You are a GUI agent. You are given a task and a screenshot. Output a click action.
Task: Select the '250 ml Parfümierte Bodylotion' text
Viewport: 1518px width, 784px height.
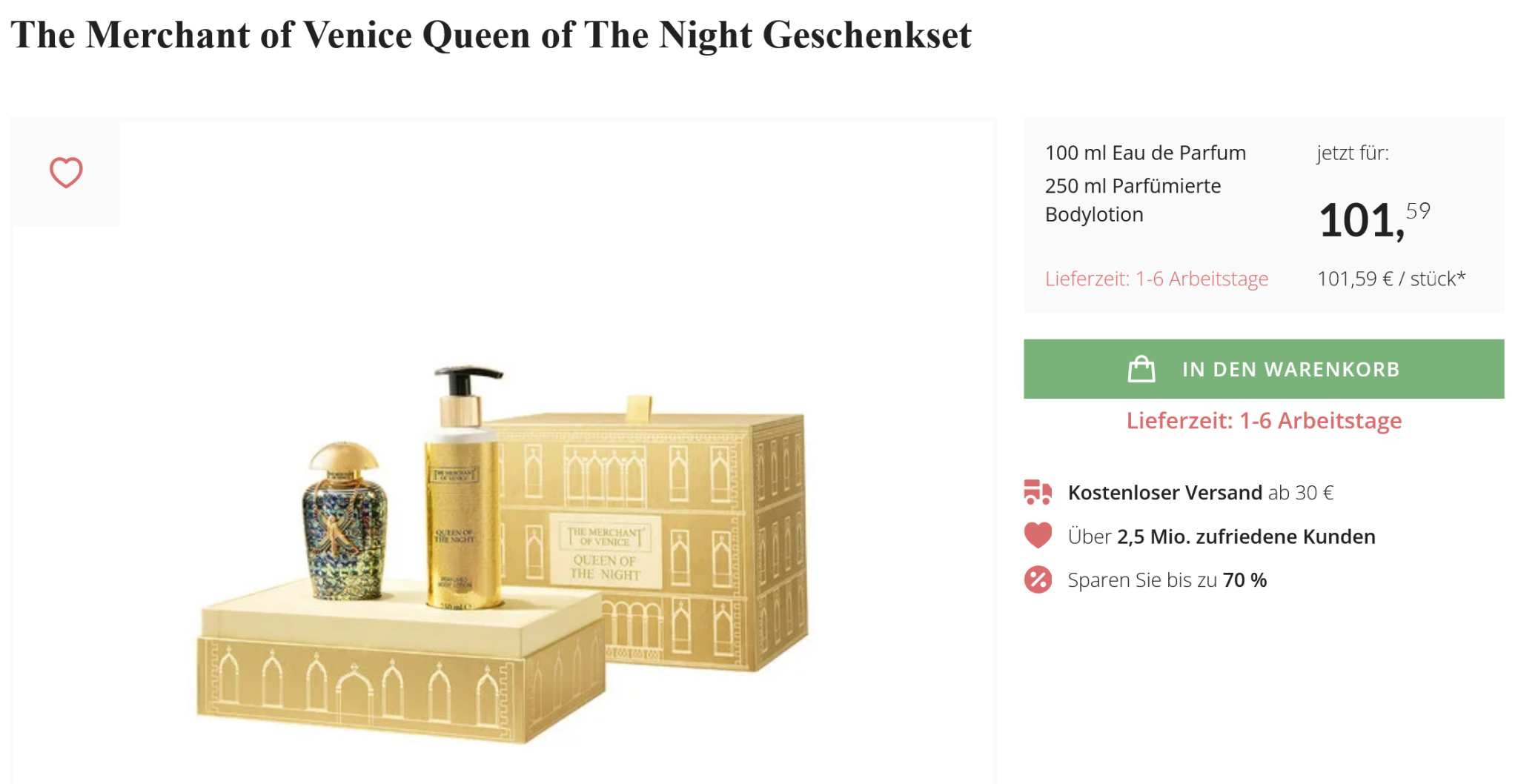(x=1133, y=200)
